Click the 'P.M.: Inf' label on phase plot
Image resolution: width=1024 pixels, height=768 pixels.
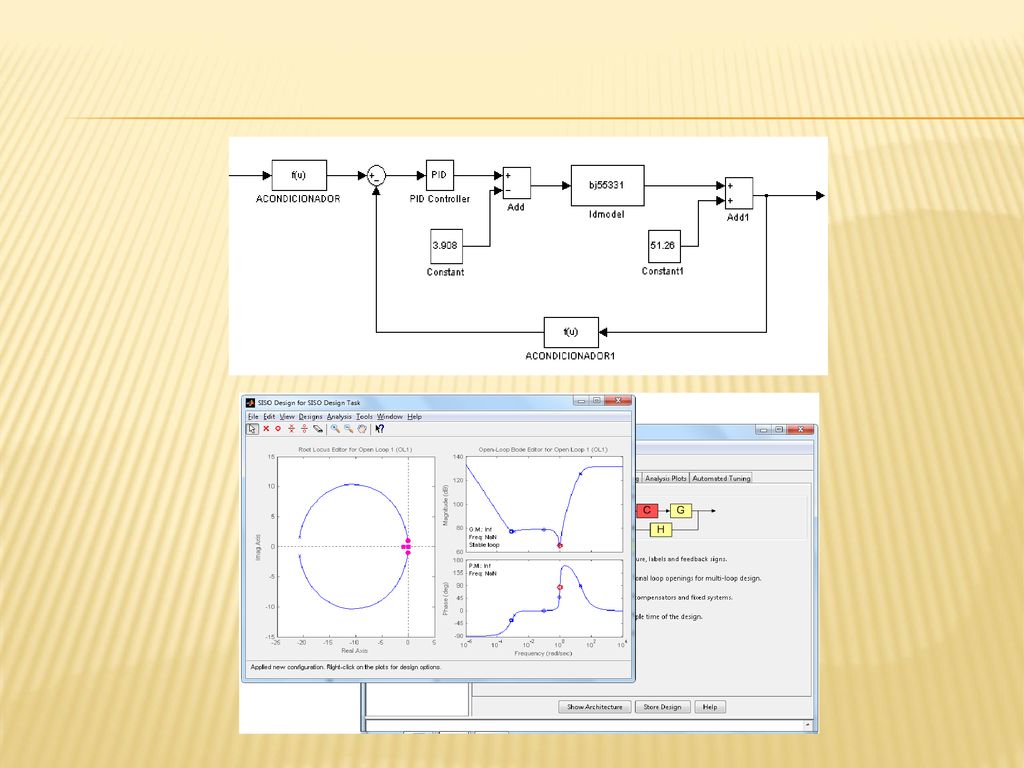[x=480, y=566]
